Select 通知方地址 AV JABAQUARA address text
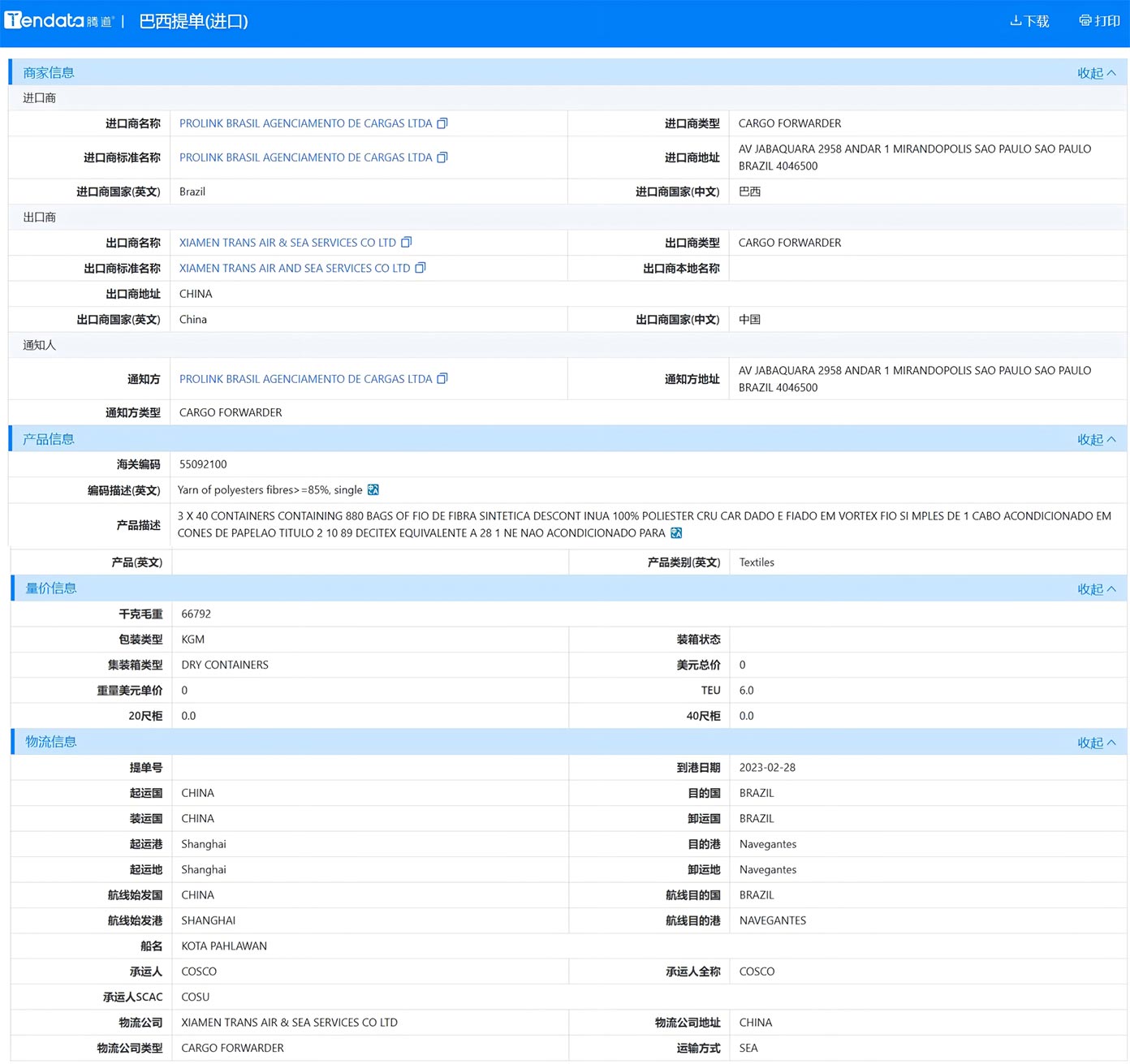Image resolution: width=1130 pixels, height=1064 pixels. [915, 379]
